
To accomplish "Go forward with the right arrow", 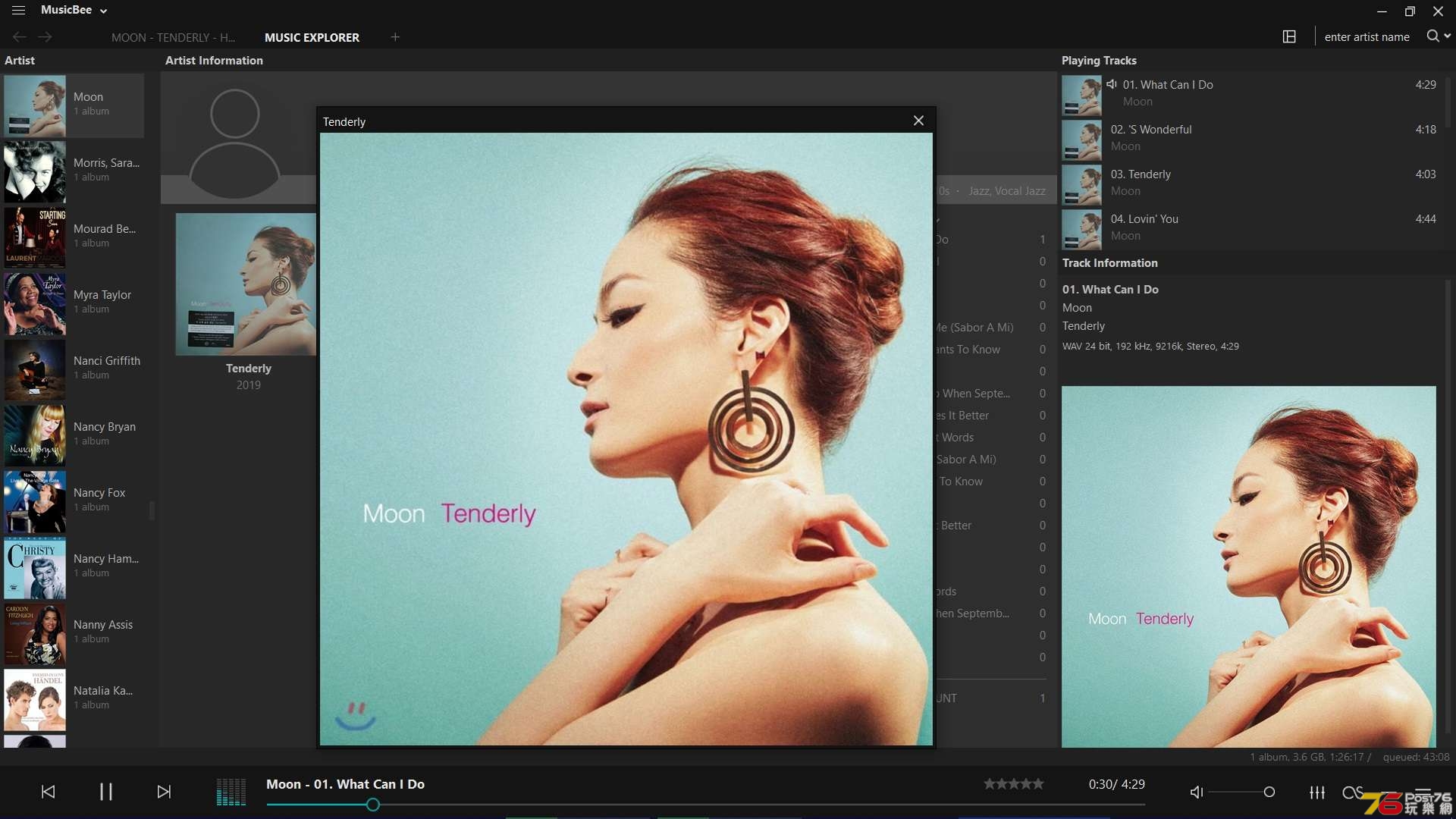I will [x=45, y=36].
